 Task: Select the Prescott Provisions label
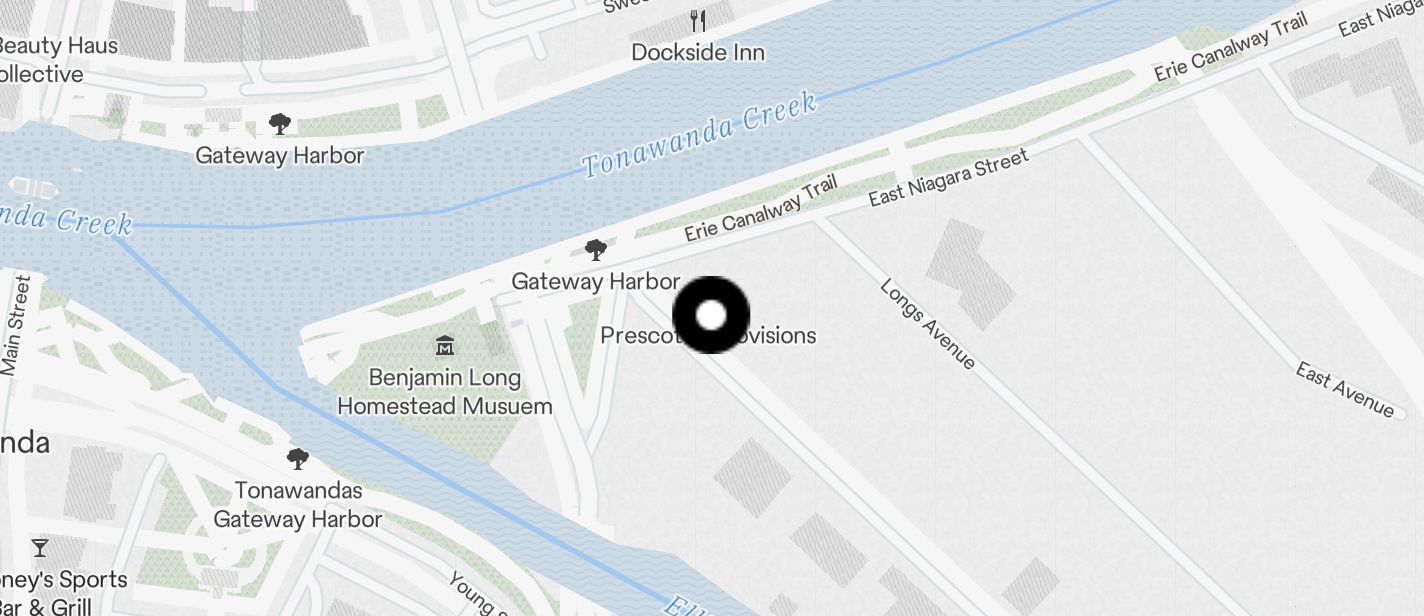click(x=708, y=335)
